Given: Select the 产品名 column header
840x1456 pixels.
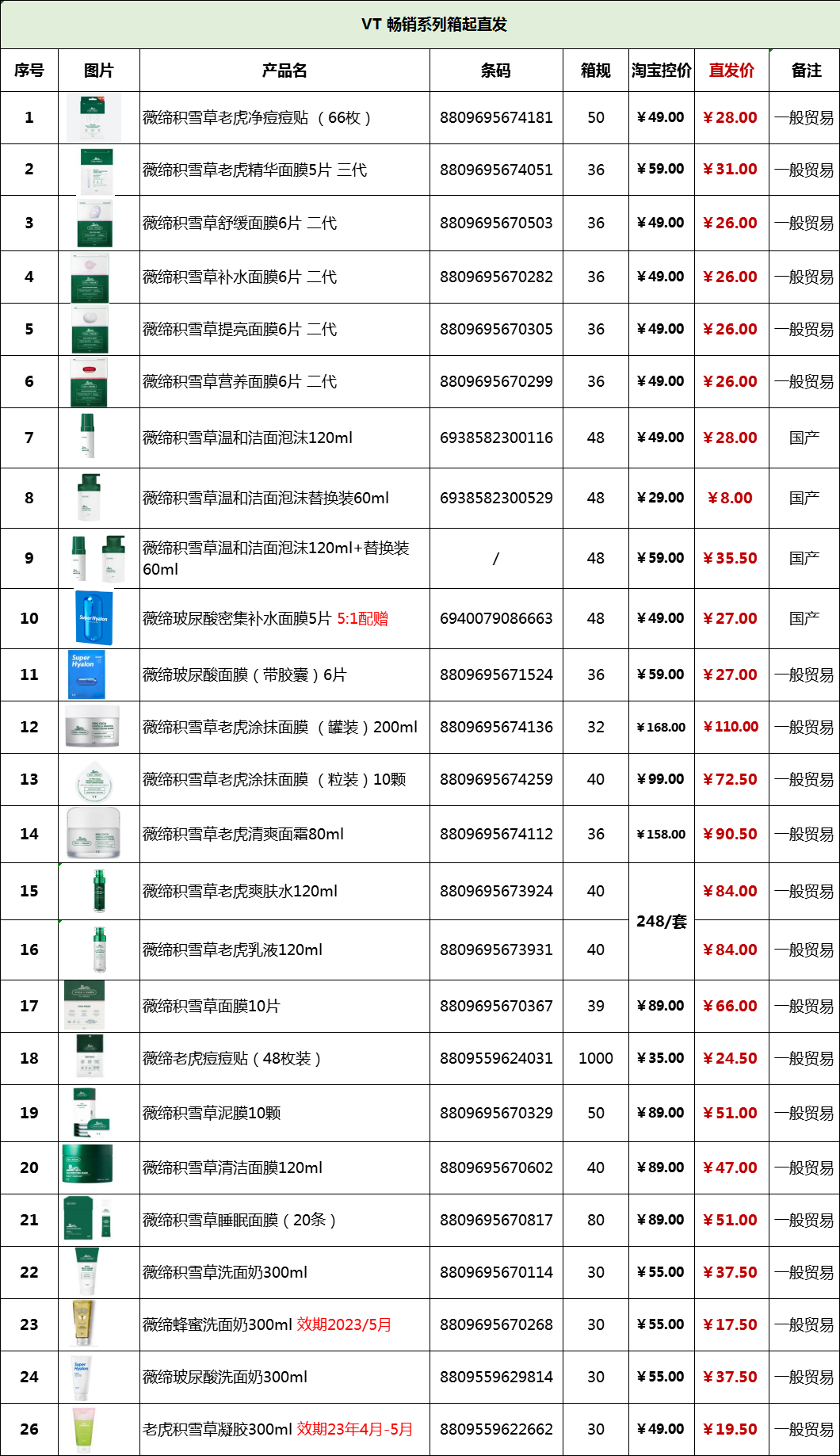Looking at the screenshot, I should coord(284,71).
